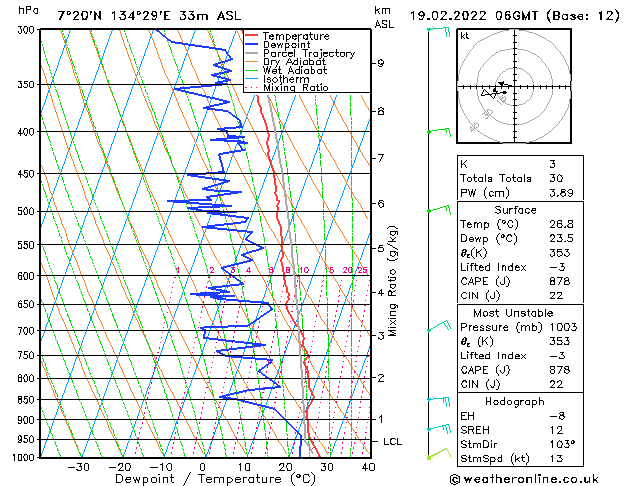Click the mixing ratio label 25 on chart
This screenshot has width=629, height=486.
point(363,270)
